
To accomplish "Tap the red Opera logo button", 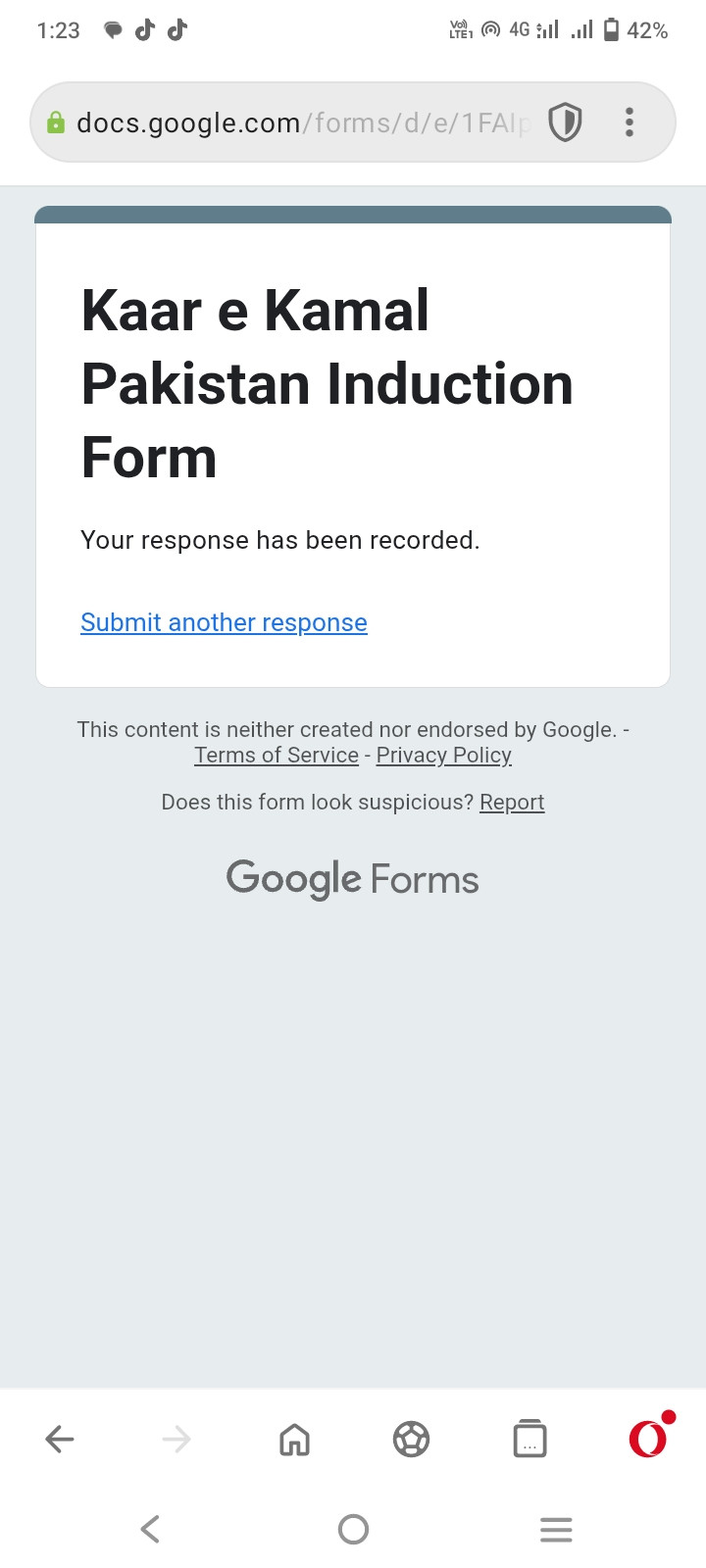I will (647, 1439).
